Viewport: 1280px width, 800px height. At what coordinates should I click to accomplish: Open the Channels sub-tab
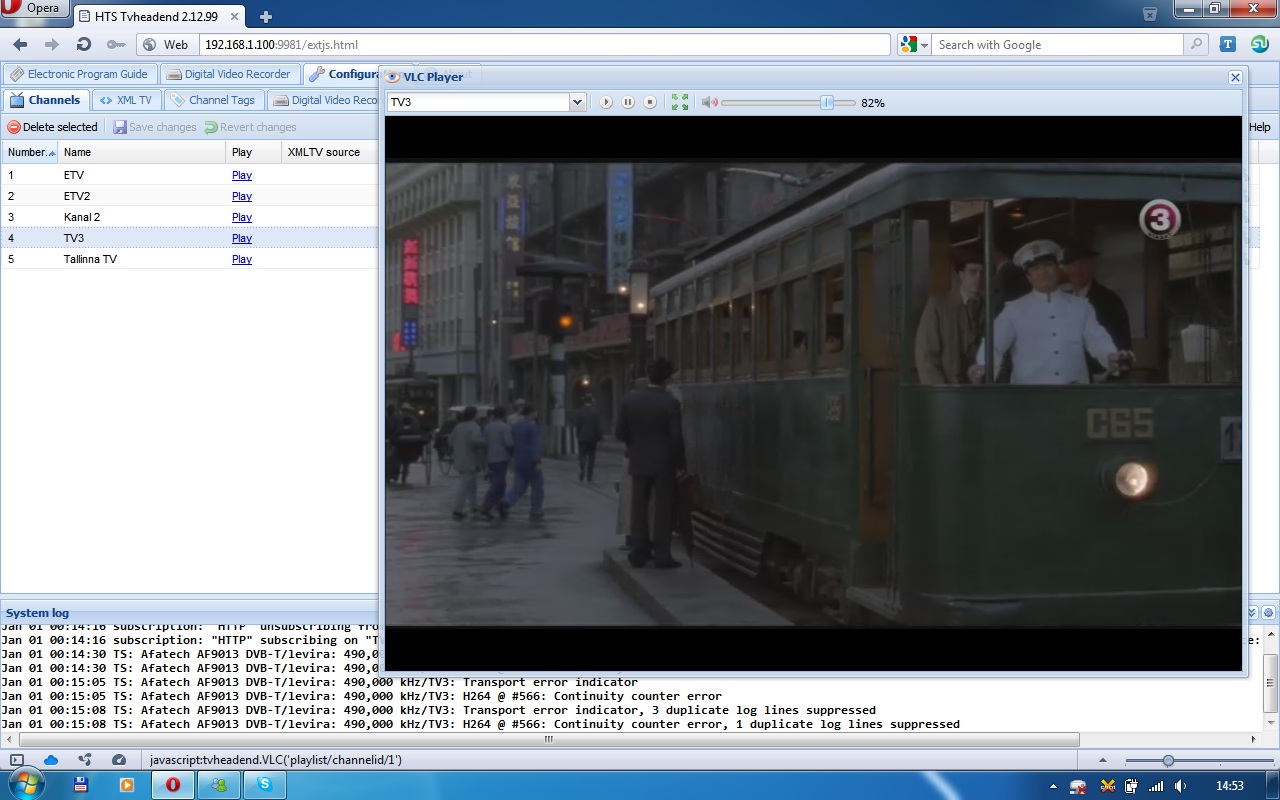point(46,100)
